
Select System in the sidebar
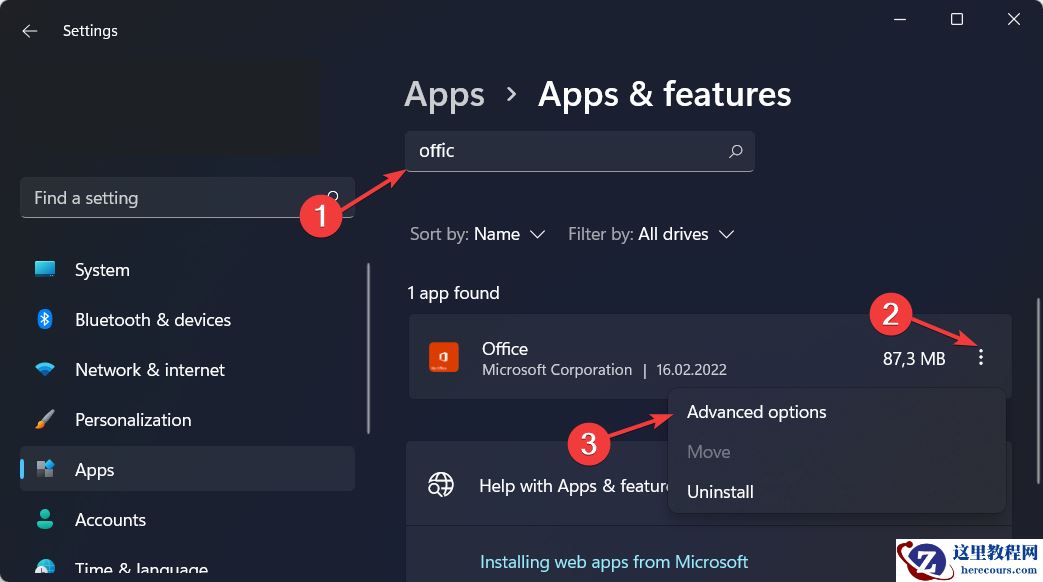(x=101, y=269)
